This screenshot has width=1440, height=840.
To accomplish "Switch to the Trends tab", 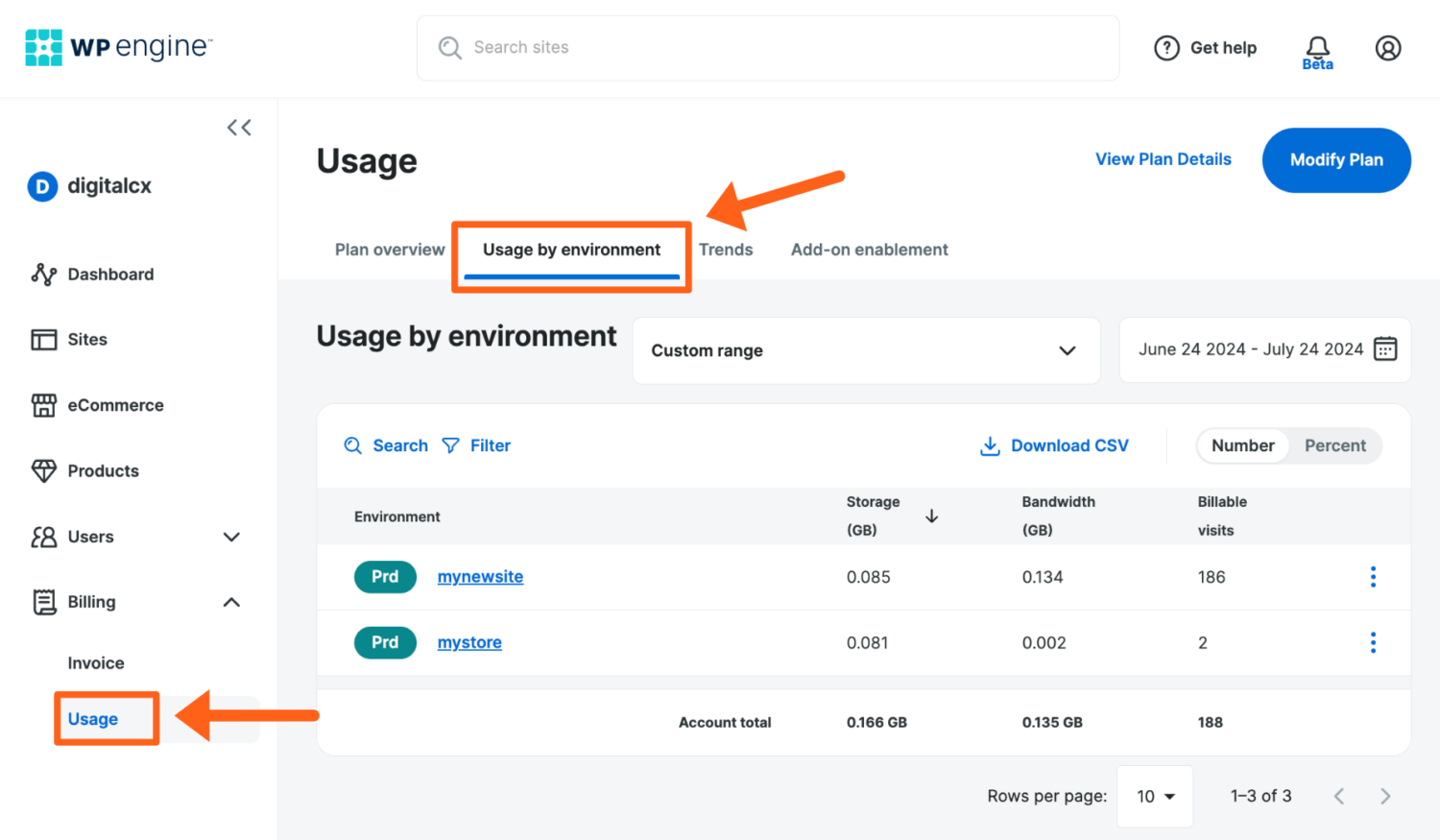I will click(x=726, y=250).
